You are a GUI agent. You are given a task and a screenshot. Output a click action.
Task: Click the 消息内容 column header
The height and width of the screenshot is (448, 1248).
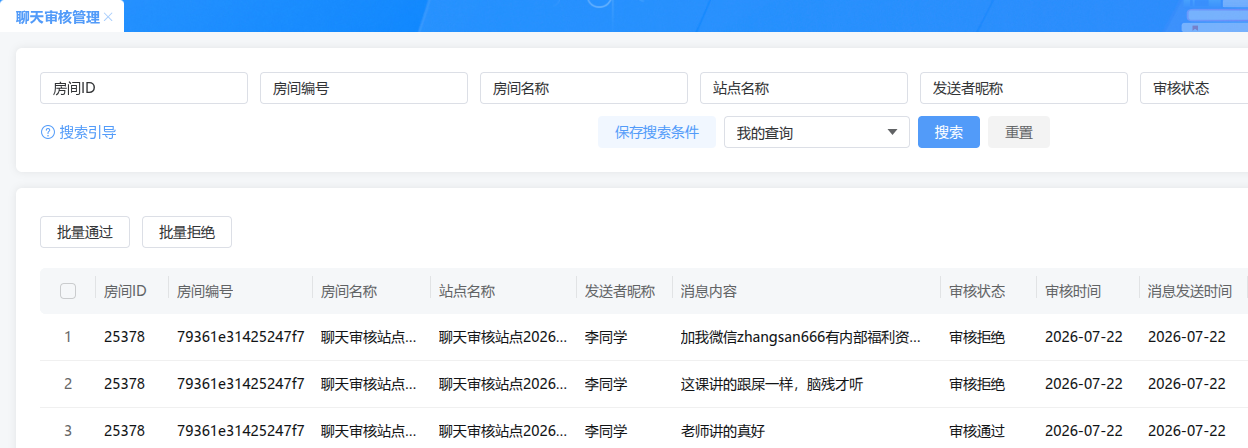point(709,291)
